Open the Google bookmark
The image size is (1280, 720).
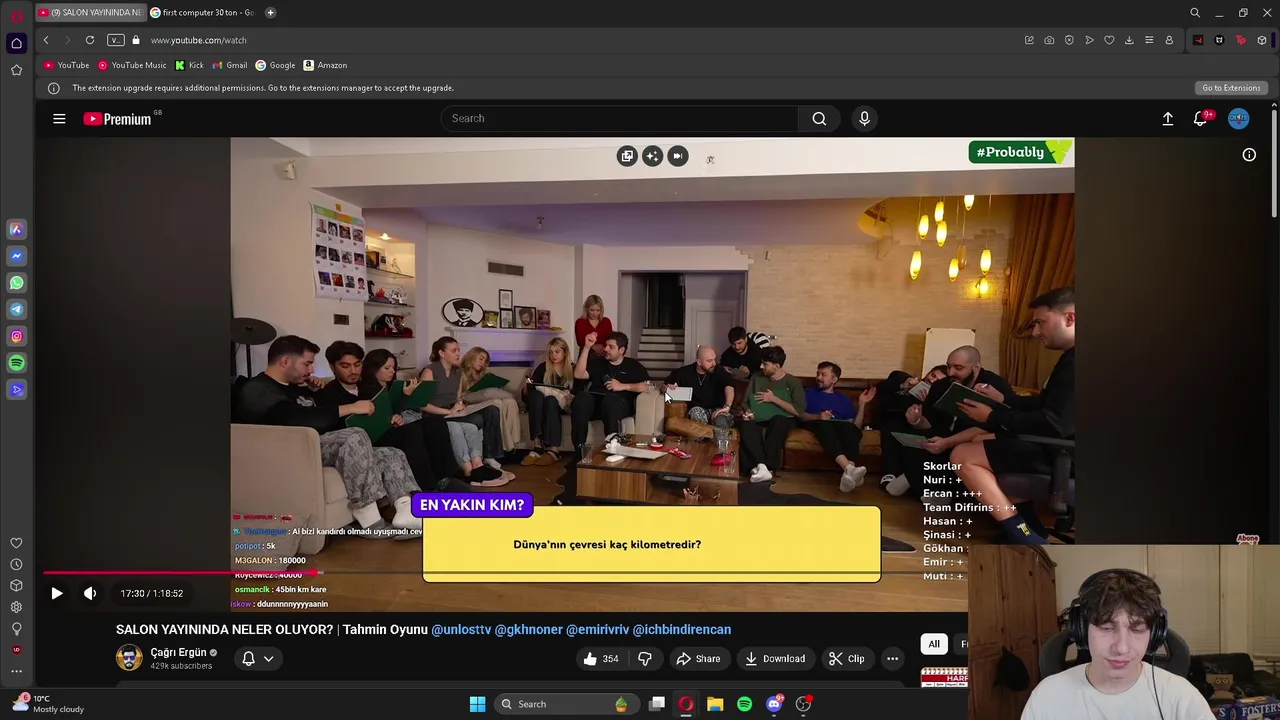pyautogui.click(x=275, y=65)
